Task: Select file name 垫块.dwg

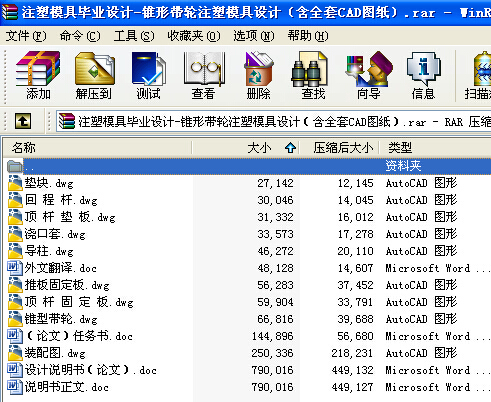Action: tap(49, 183)
